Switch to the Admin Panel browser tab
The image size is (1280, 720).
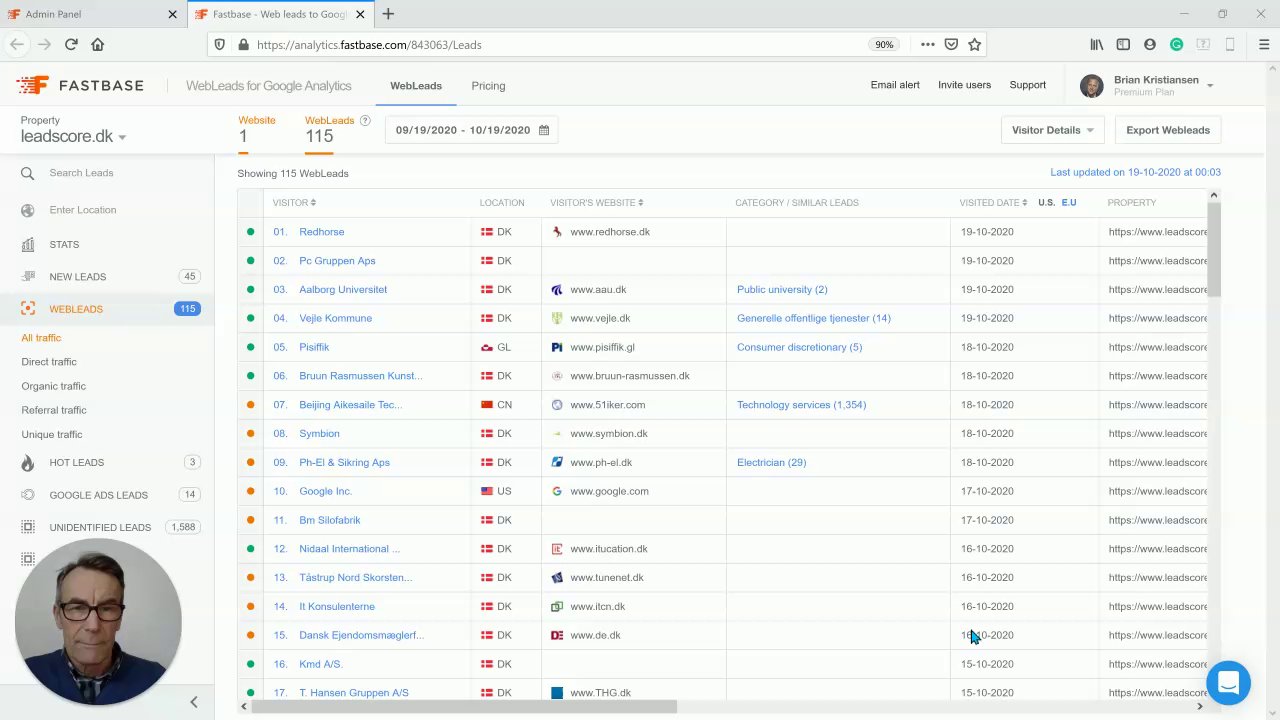[x=93, y=14]
